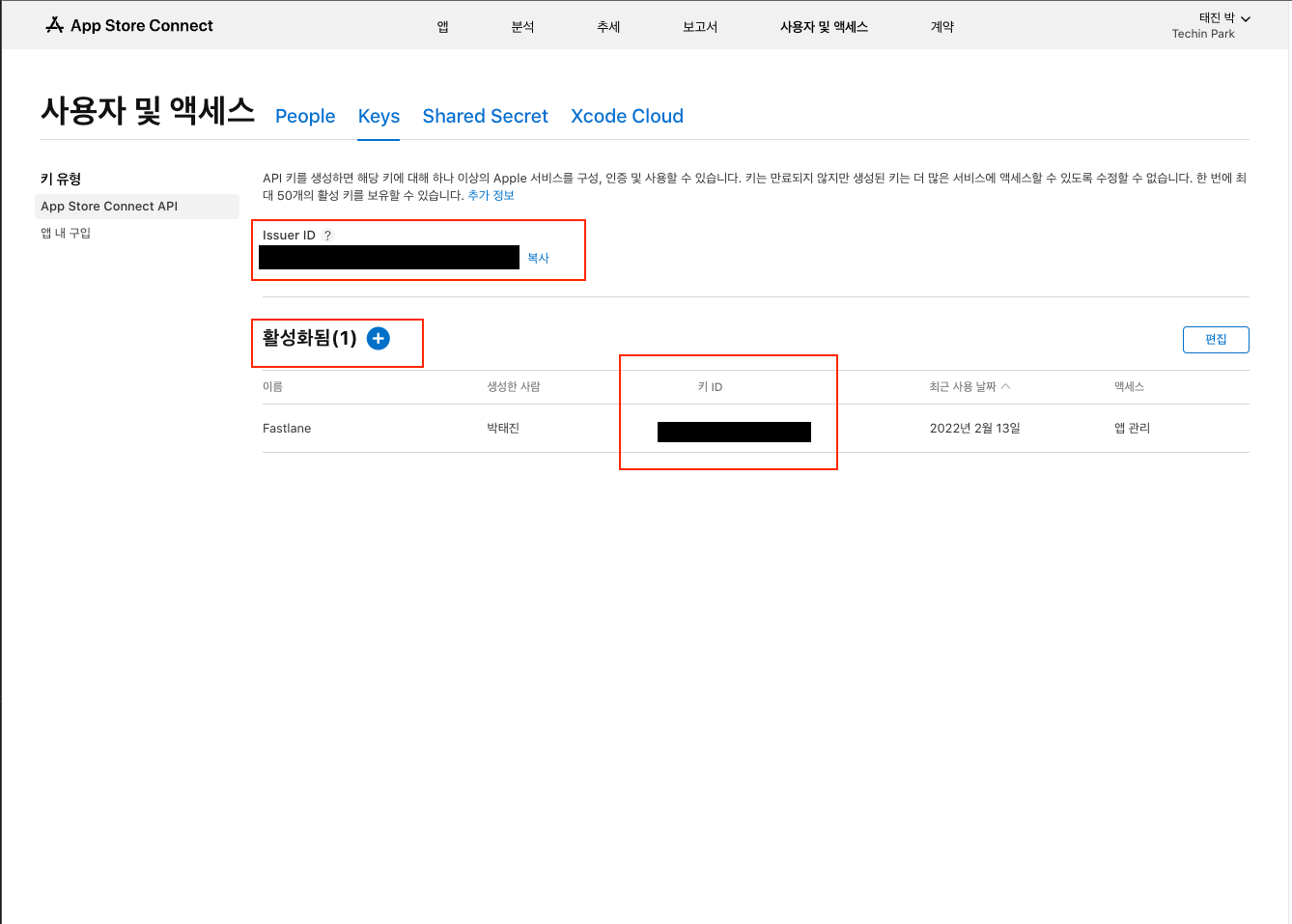Click the Issuer ID help question mark
The image size is (1292, 924).
328,236
